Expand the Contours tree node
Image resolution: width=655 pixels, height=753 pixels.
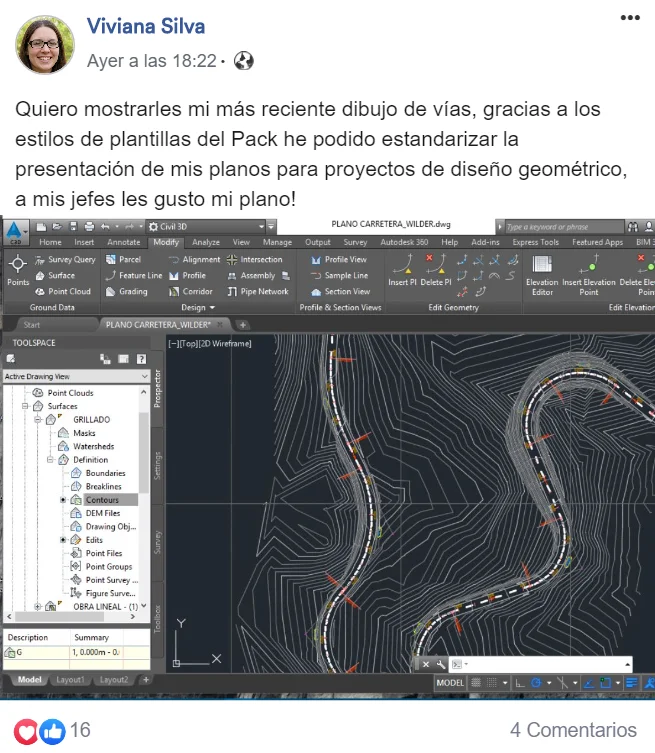pyautogui.click(x=63, y=500)
